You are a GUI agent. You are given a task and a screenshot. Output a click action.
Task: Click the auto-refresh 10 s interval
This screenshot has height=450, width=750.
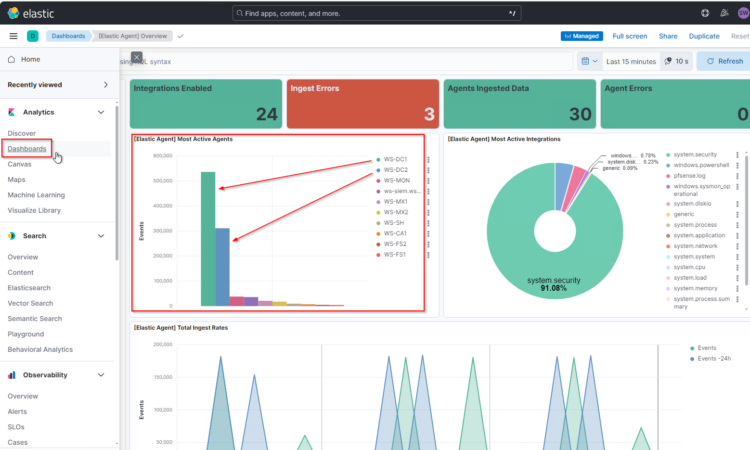[676, 61]
